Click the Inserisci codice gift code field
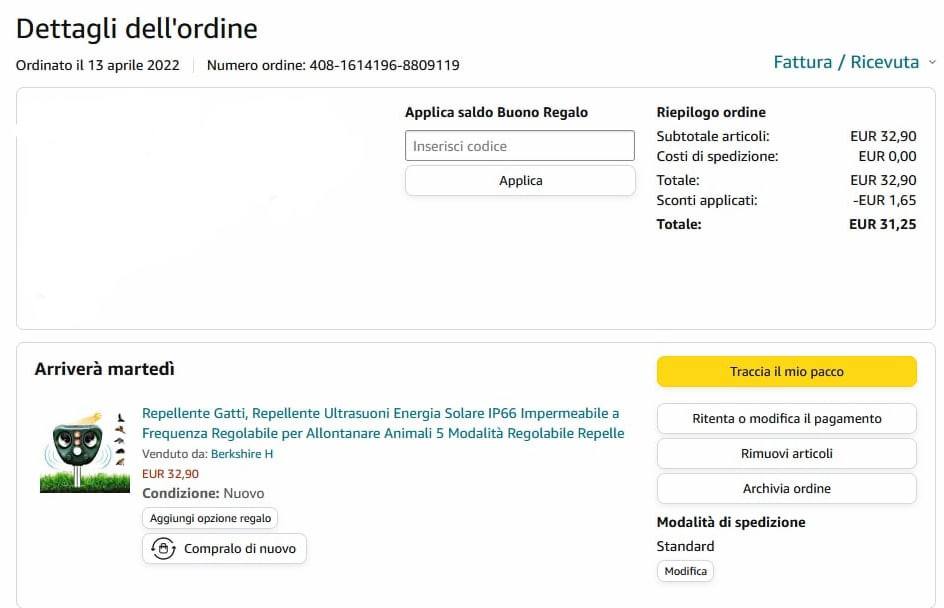This screenshot has width=944, height=608. tap(520, 146)
